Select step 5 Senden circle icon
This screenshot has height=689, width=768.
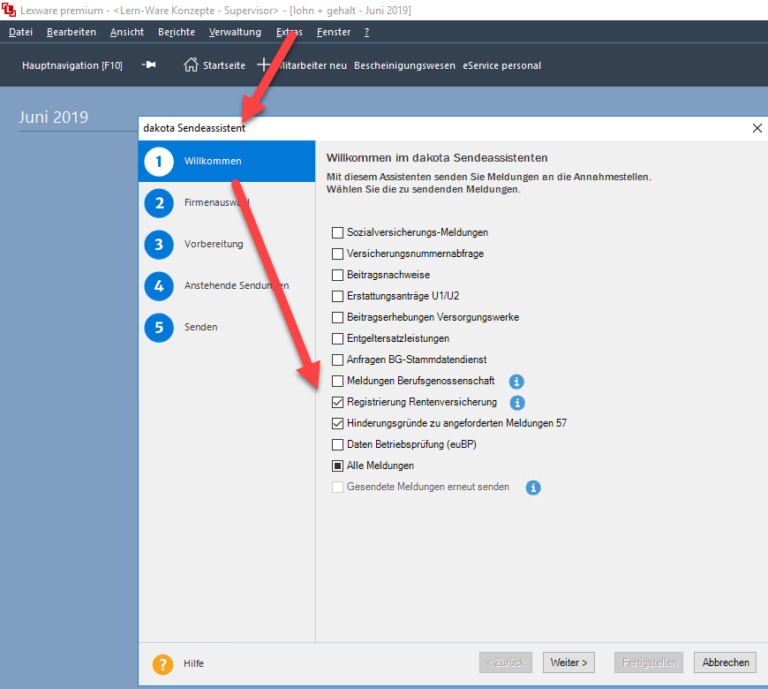click(x=158, y=327)
